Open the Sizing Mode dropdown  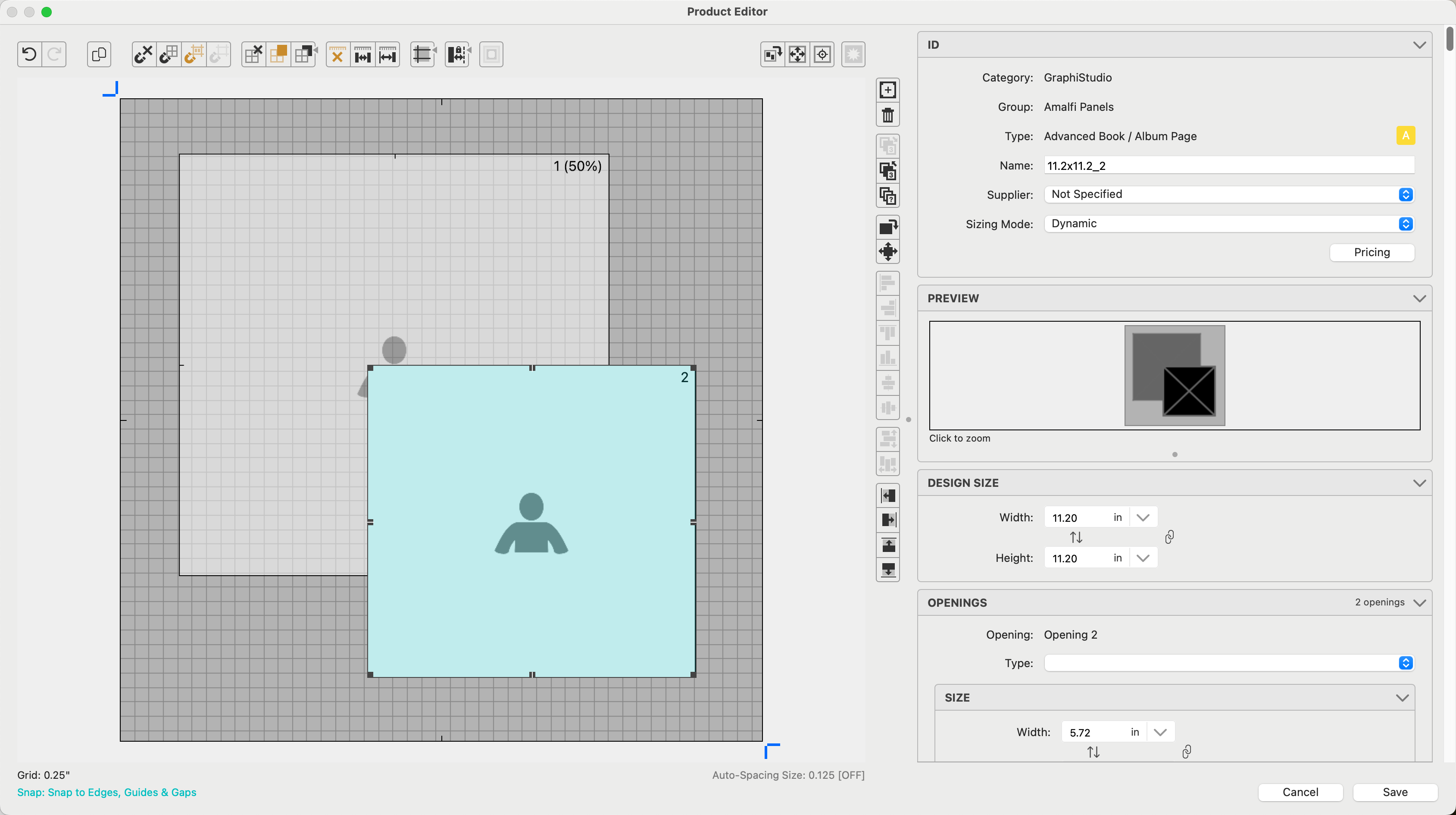point(1229,224)
